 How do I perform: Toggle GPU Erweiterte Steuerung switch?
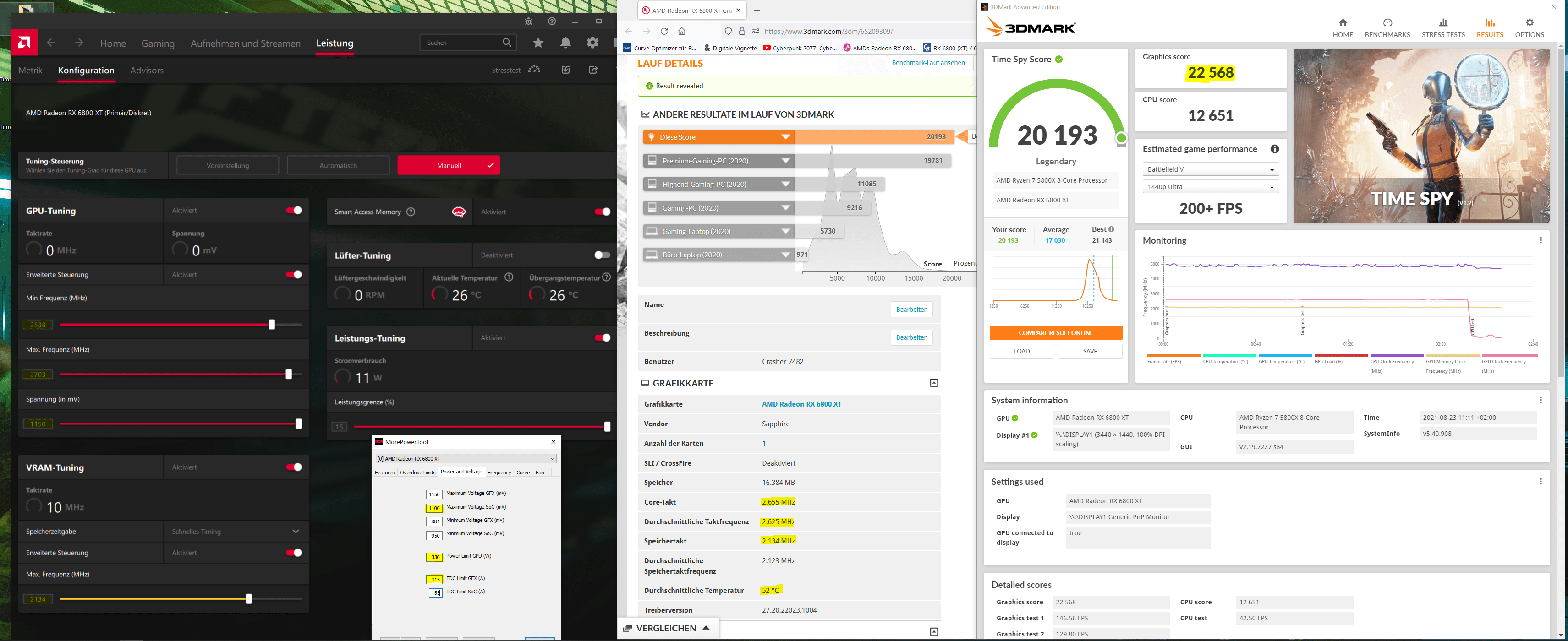[x=294, y=275]
